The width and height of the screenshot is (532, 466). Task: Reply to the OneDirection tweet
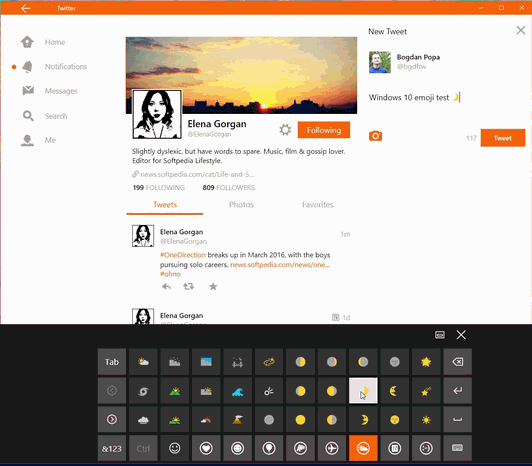pos(166,287)
